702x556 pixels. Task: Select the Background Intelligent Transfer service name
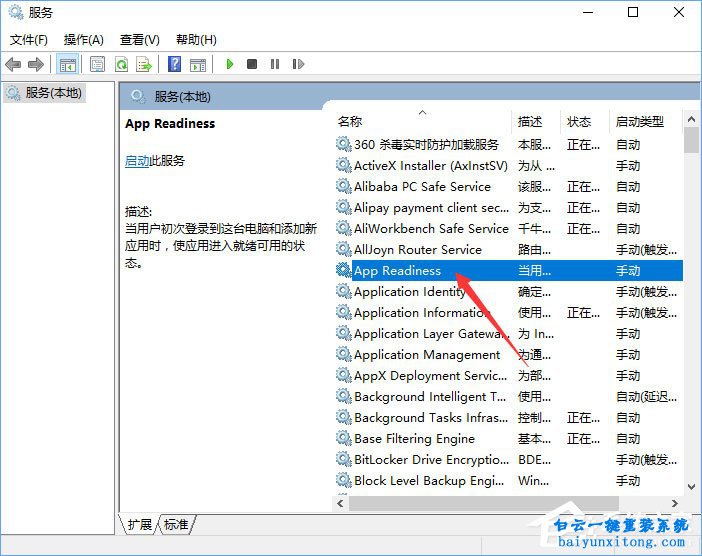coord(430,397)
